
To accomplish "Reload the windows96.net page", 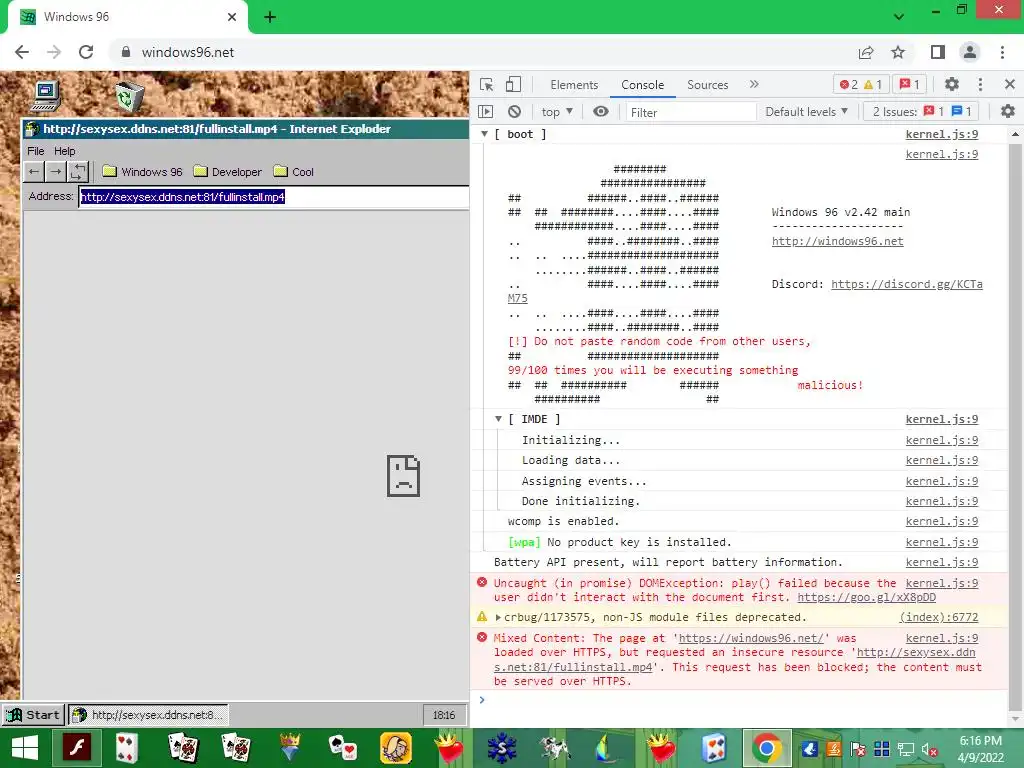I will coord(86,52).
